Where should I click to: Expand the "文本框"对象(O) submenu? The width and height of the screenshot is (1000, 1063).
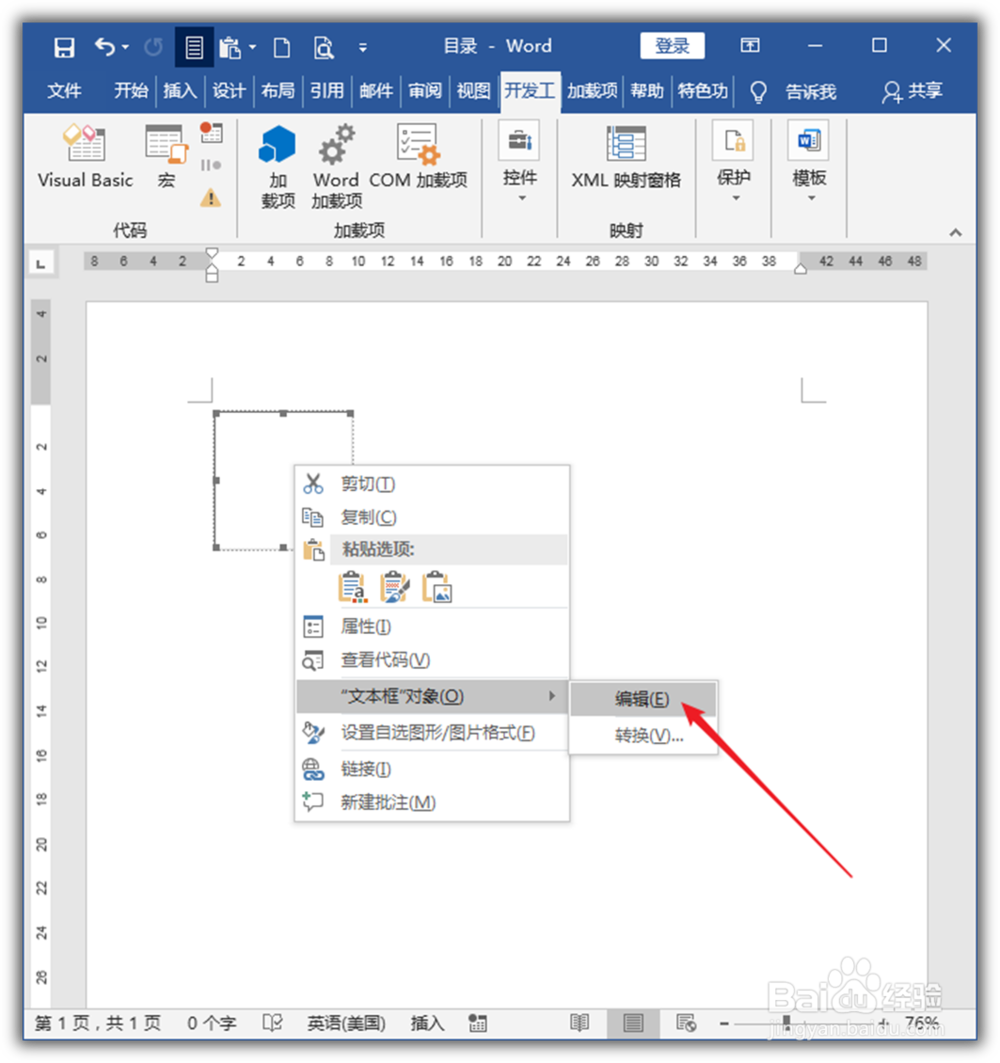(433, 696)
